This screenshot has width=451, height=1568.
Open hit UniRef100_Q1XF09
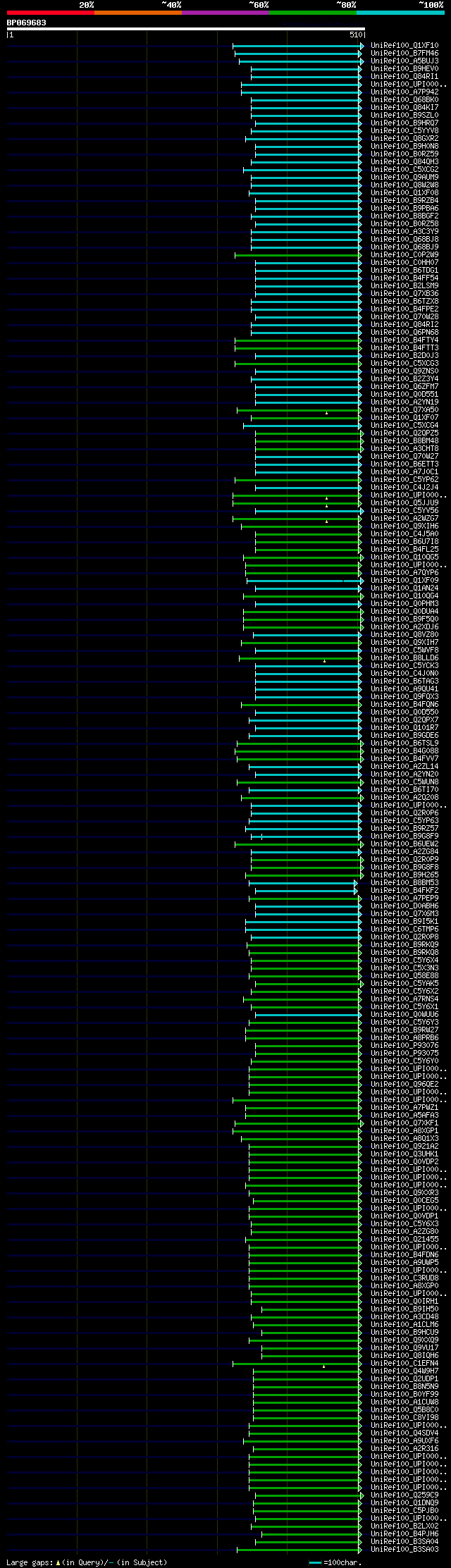click(x=404, y=581)
